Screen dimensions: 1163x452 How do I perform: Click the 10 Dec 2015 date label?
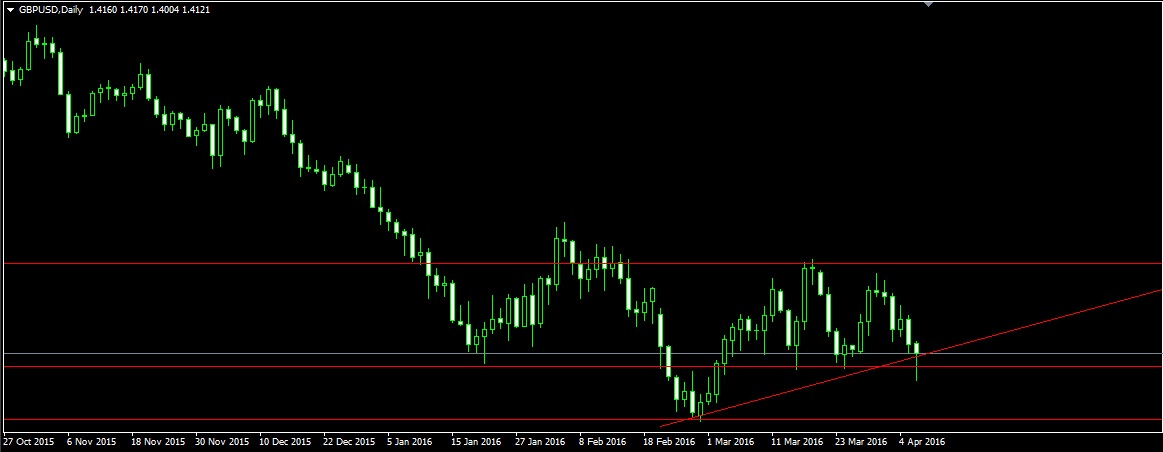pyautogui.click(x=287, y=441)
